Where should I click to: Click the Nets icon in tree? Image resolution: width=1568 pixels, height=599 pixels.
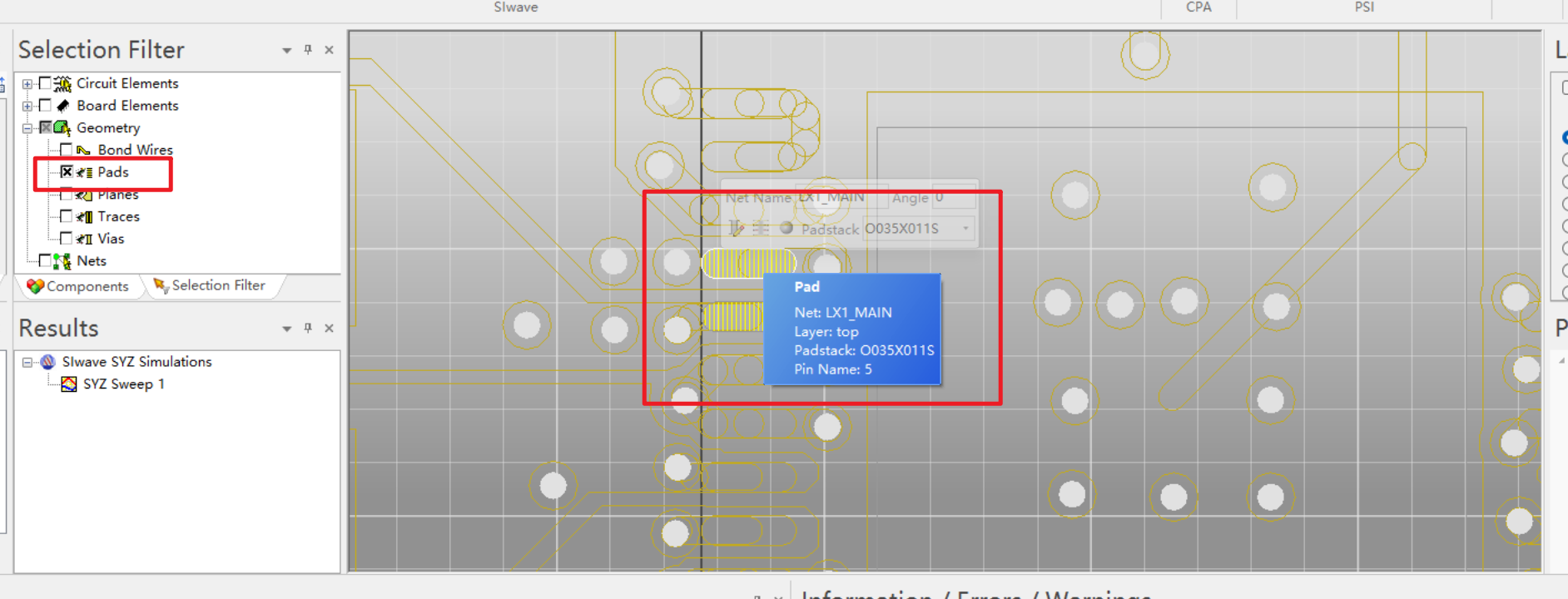[62, 261]
